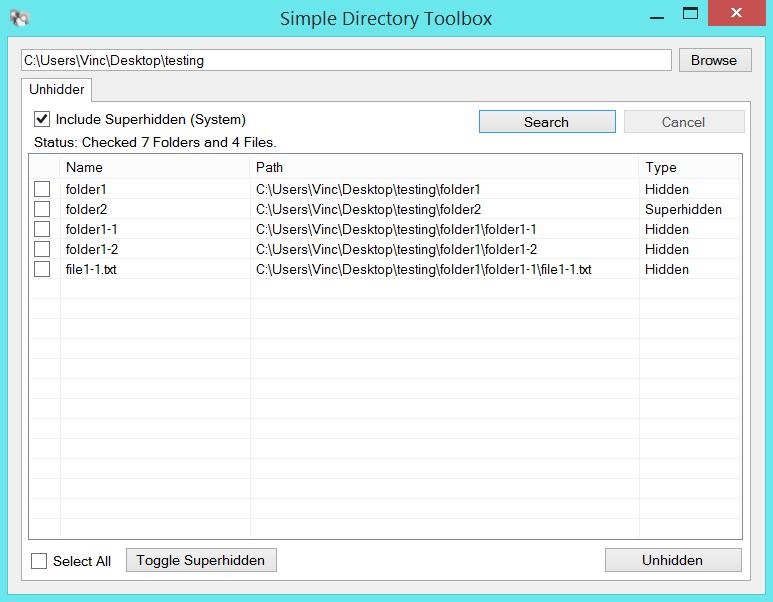Tick the Select All checkbox

coord(39,561)
